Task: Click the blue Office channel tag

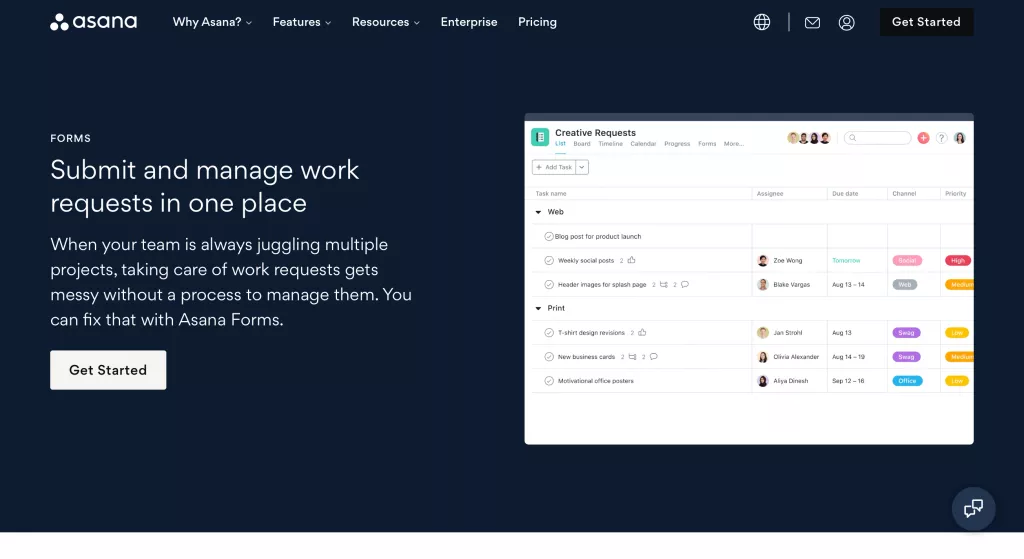Action: (907, 381)
